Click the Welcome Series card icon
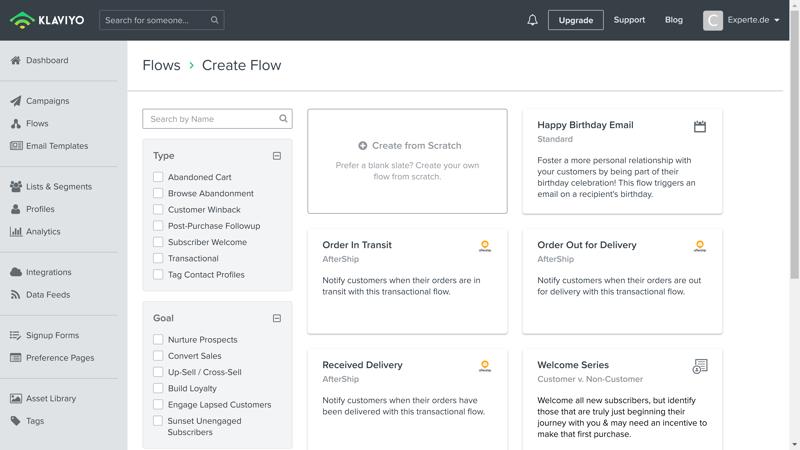Screen dimensions: 800x450 [700, 367]
